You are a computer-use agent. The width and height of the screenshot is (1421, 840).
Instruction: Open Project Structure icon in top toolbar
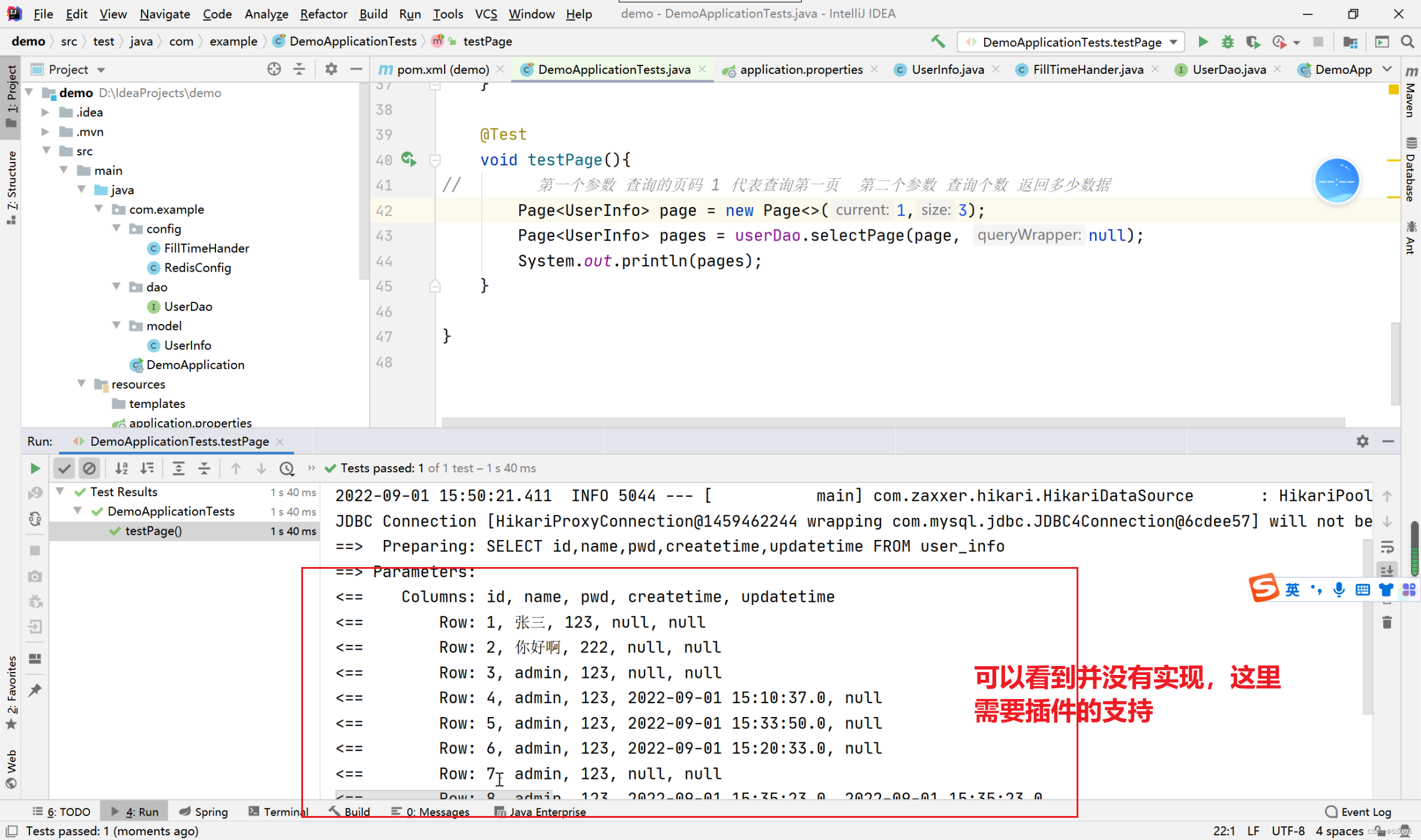1350,42
